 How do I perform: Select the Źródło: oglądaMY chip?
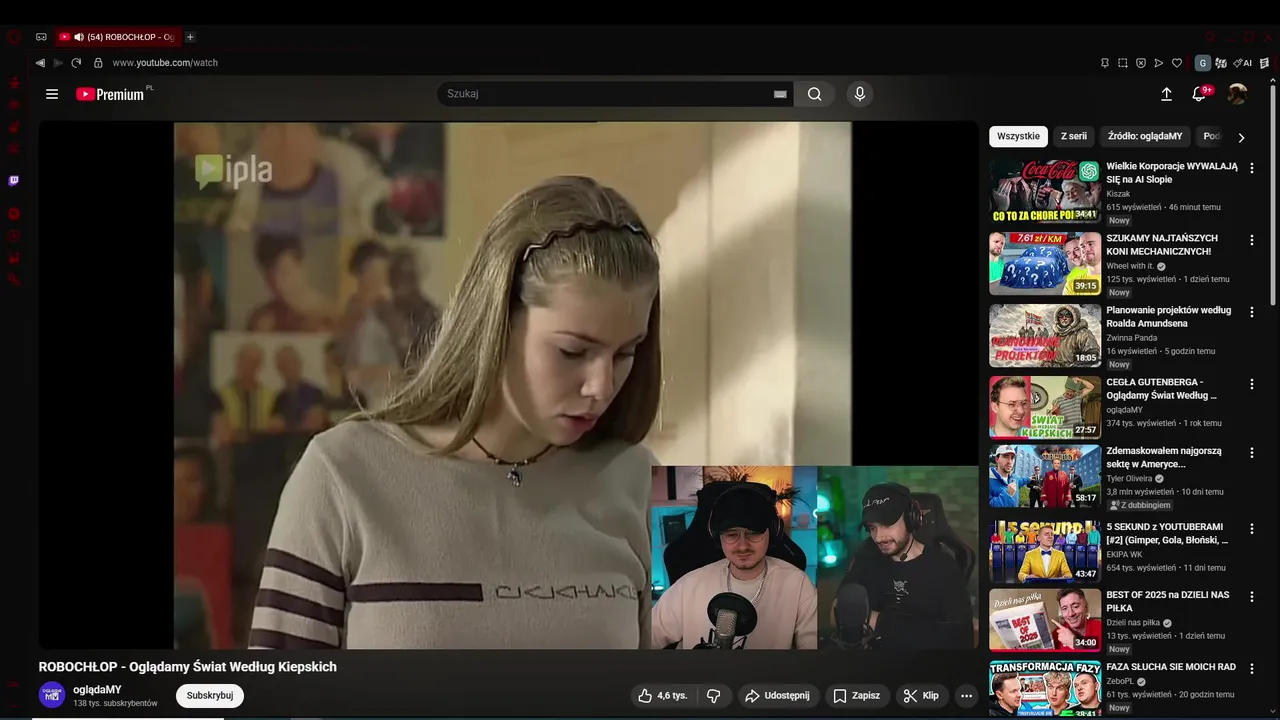coord(1145,136)
